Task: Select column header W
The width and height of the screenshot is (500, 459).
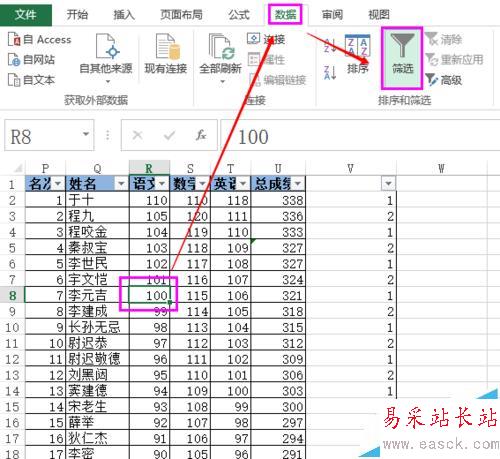Action: click(x=441, y=168)
